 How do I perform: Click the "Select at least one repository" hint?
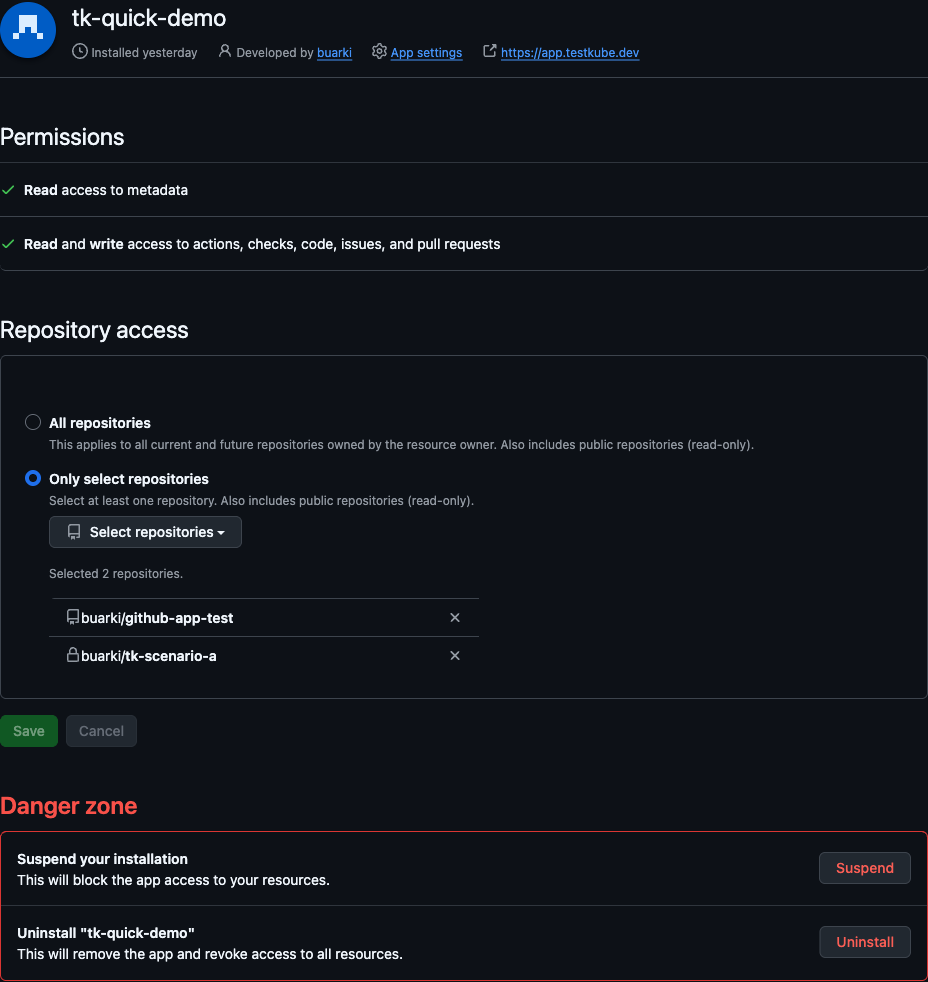[262, 501]
